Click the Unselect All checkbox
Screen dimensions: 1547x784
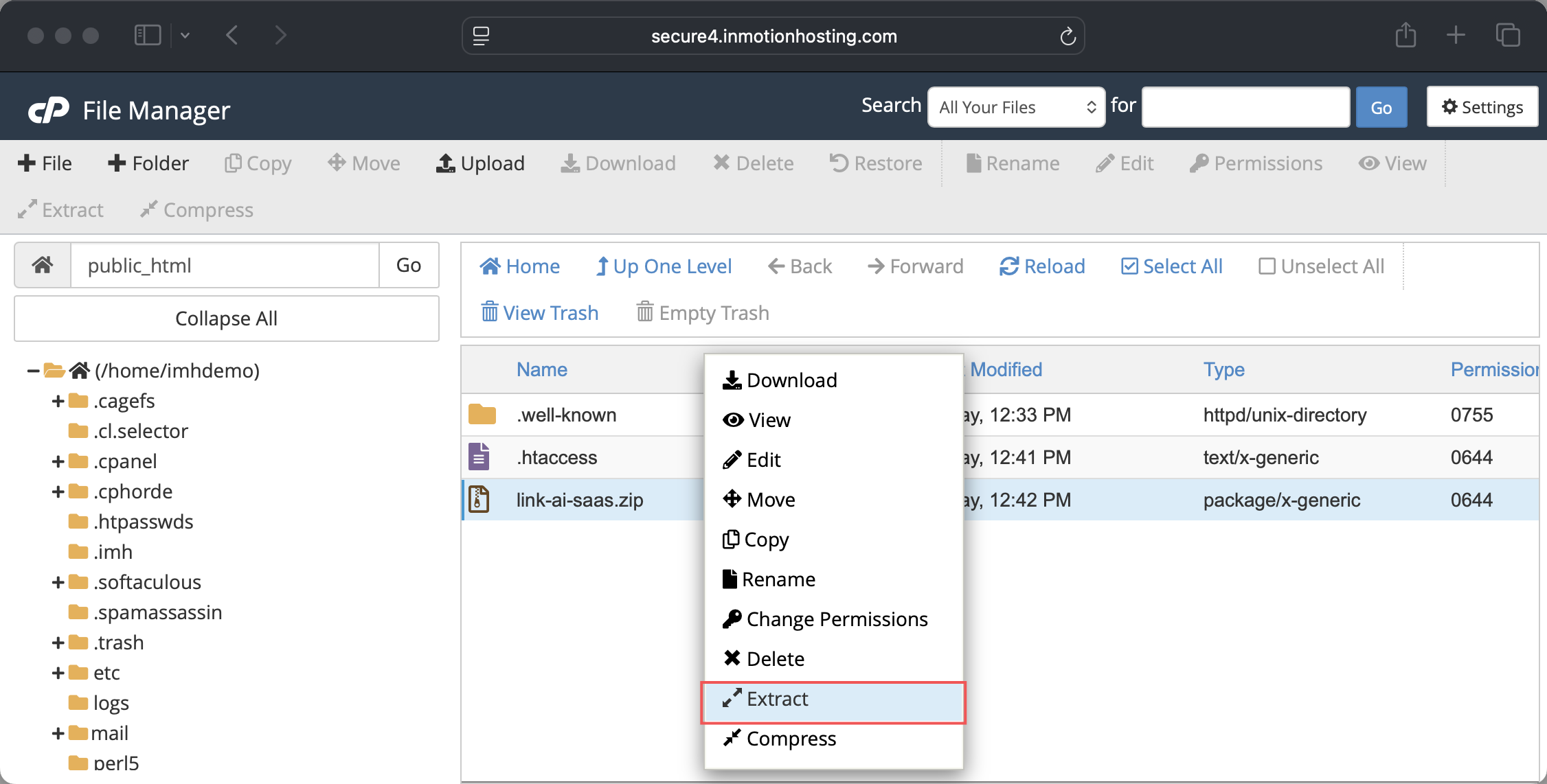1267,266
